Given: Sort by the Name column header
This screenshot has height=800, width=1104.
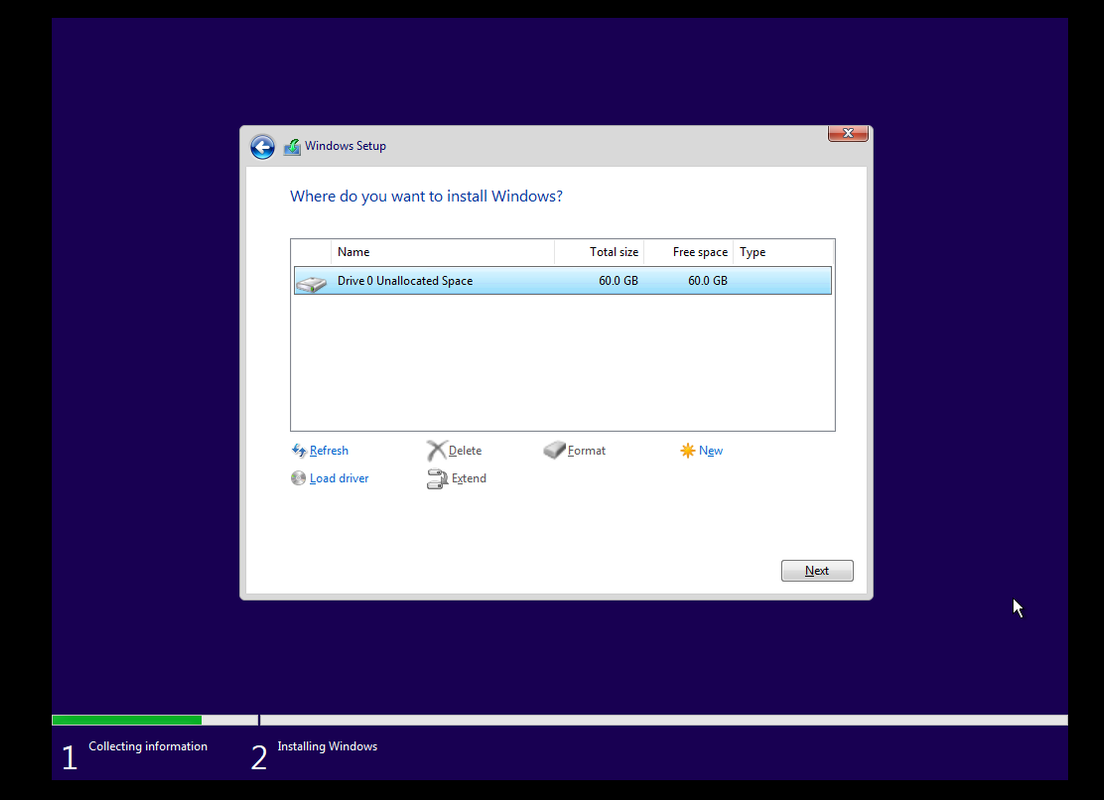Looking at the screenshot, I should [442, 252].
